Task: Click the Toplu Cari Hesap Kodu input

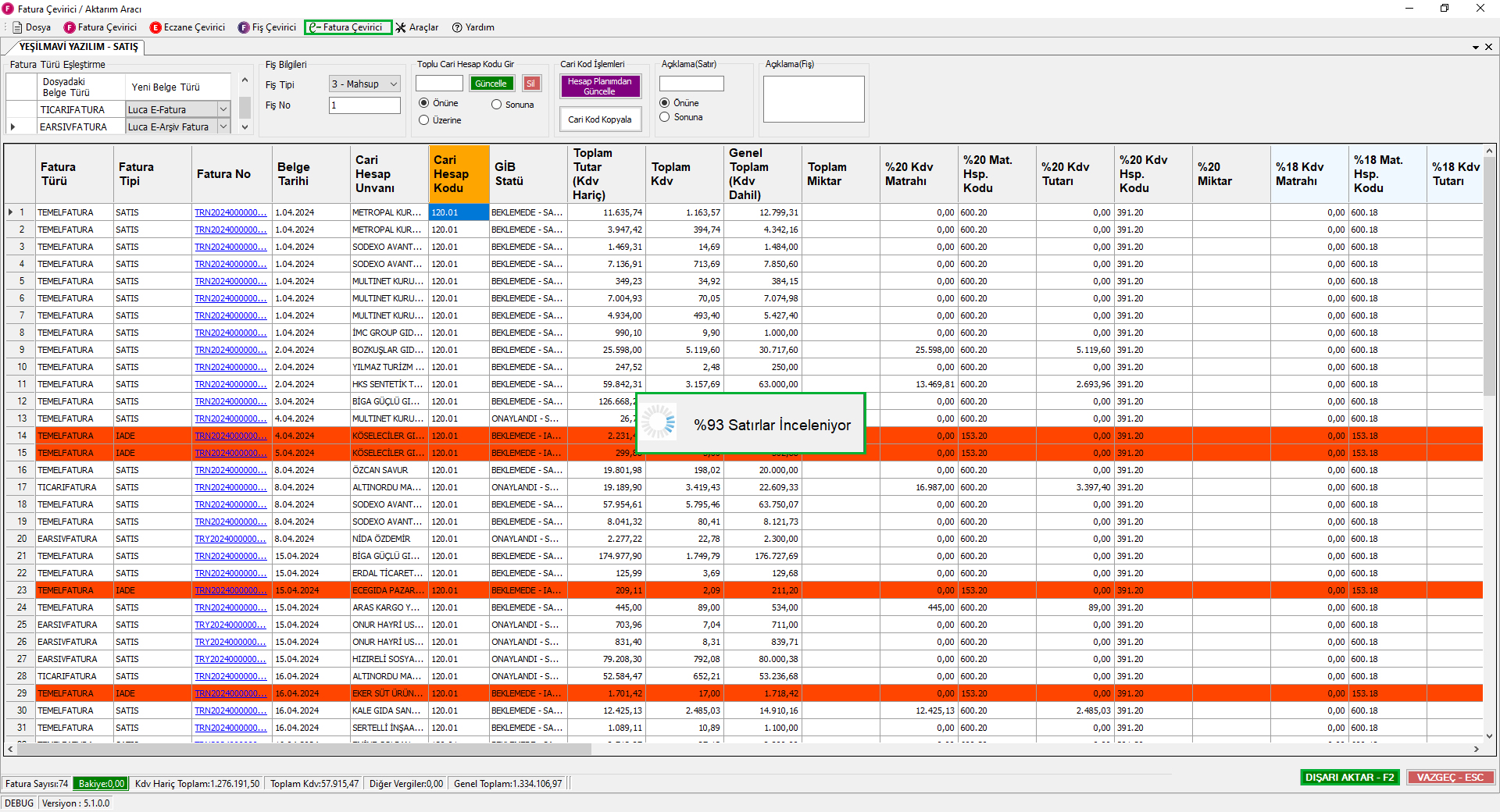Action: pos(439,84)
